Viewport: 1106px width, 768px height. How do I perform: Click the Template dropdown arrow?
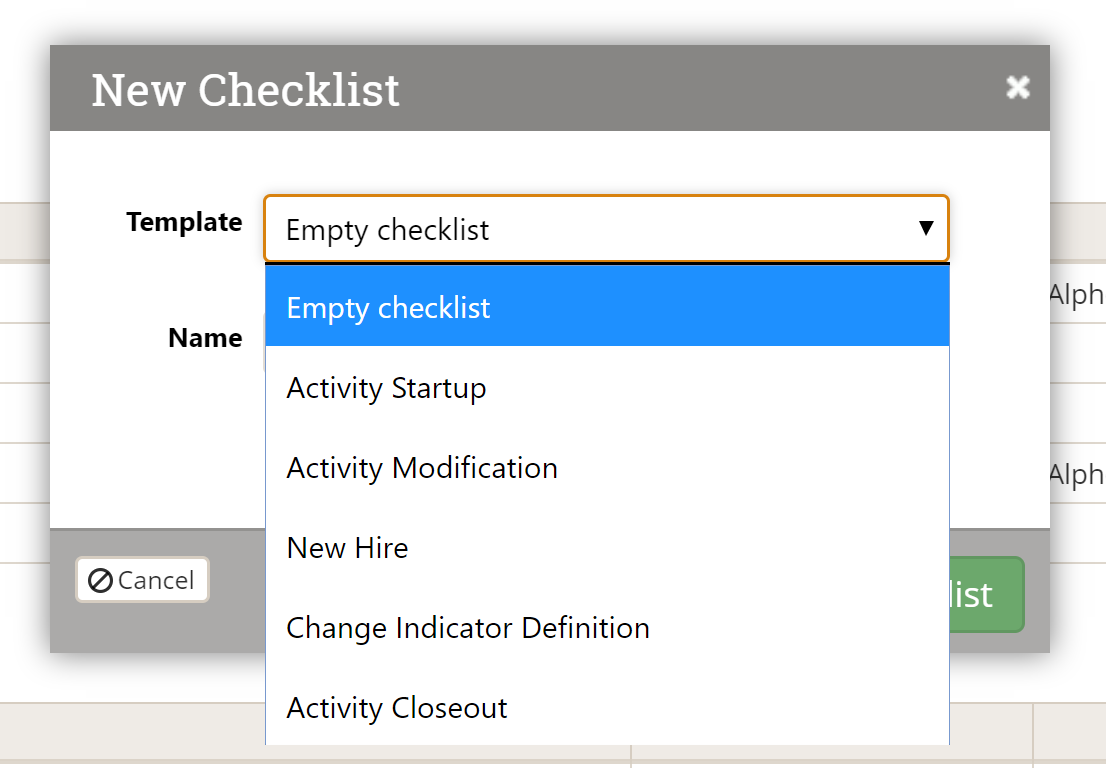click(926, 229)
